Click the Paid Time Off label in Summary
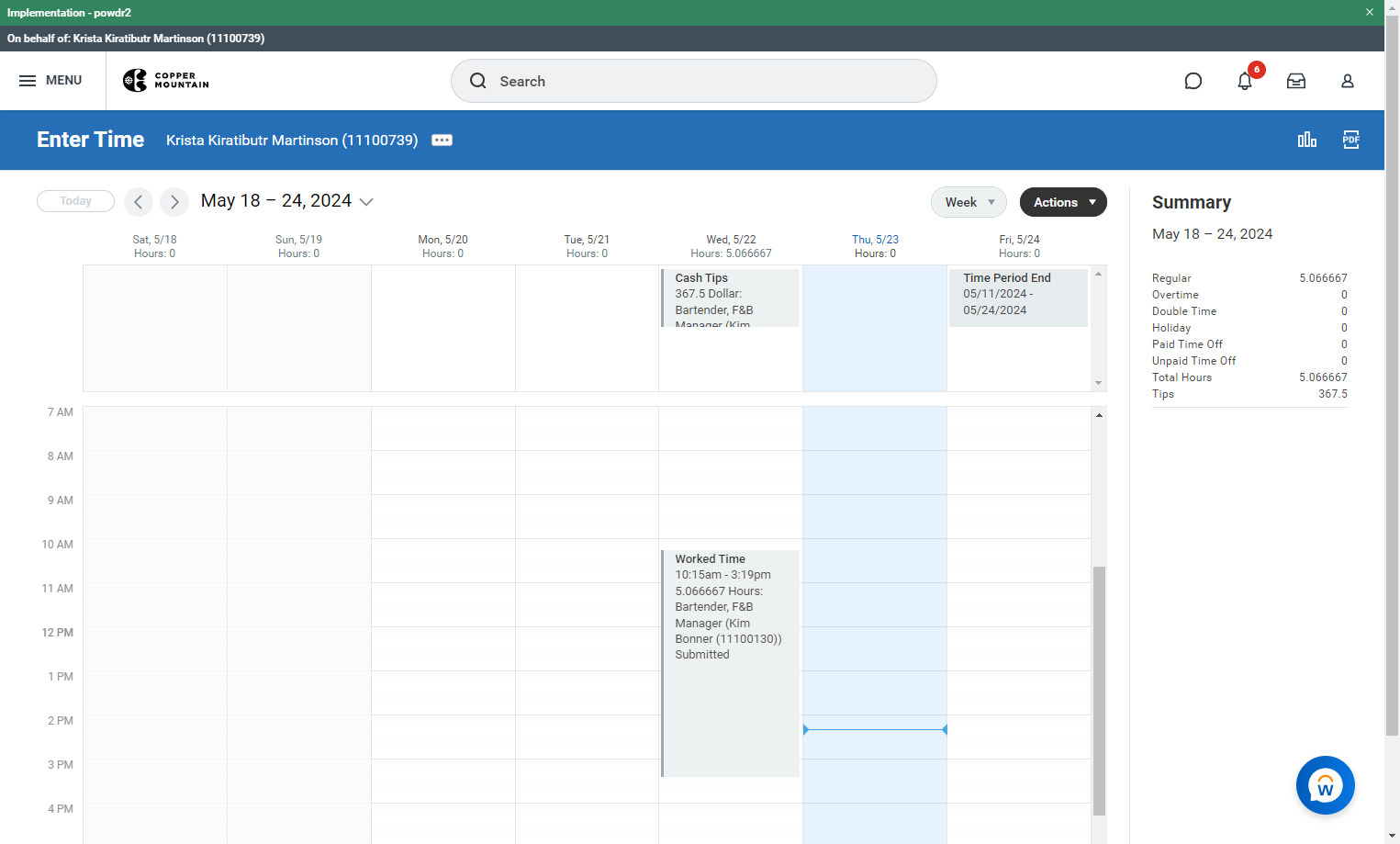The width and height of the screenshot is (1400, 844). (1187, 344)
